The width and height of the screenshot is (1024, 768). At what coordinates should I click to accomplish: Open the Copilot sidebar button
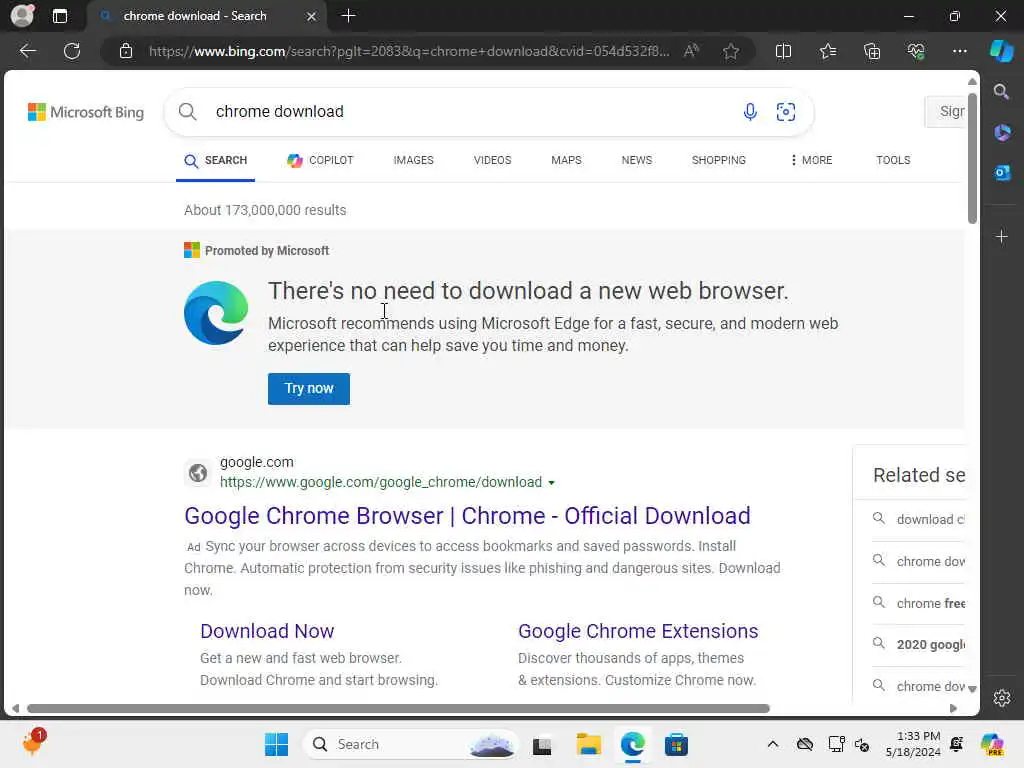pyautogui.click(x=1001, y=51)
